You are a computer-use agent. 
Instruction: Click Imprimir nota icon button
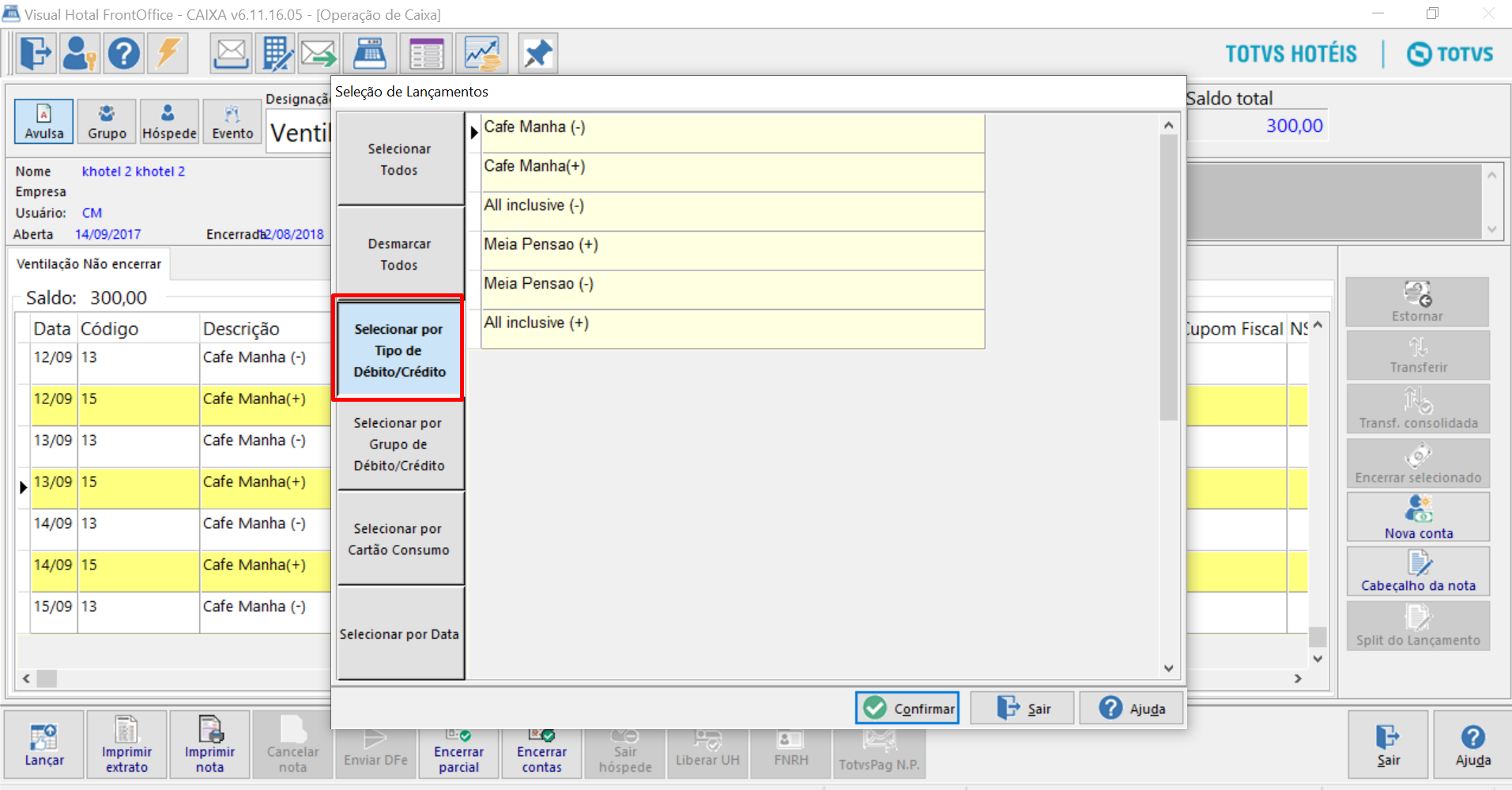click(x=209, y=745)
